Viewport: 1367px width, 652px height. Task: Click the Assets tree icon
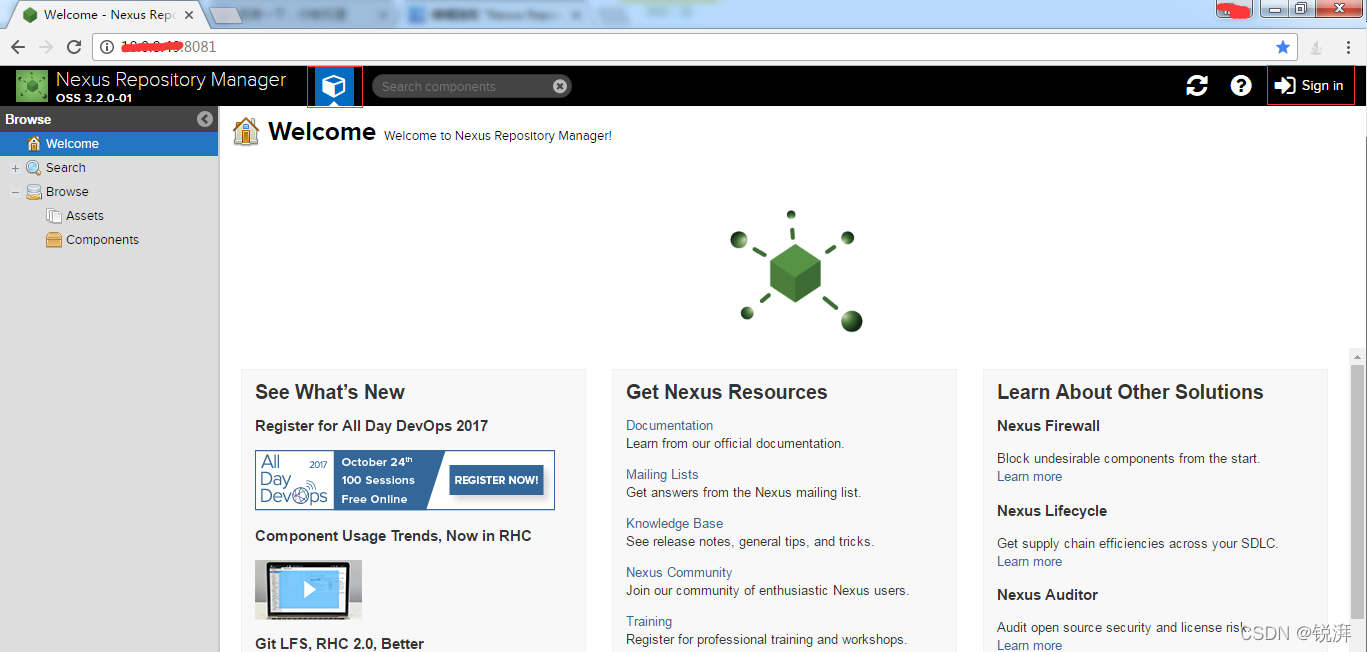click(x=54, y=216)
